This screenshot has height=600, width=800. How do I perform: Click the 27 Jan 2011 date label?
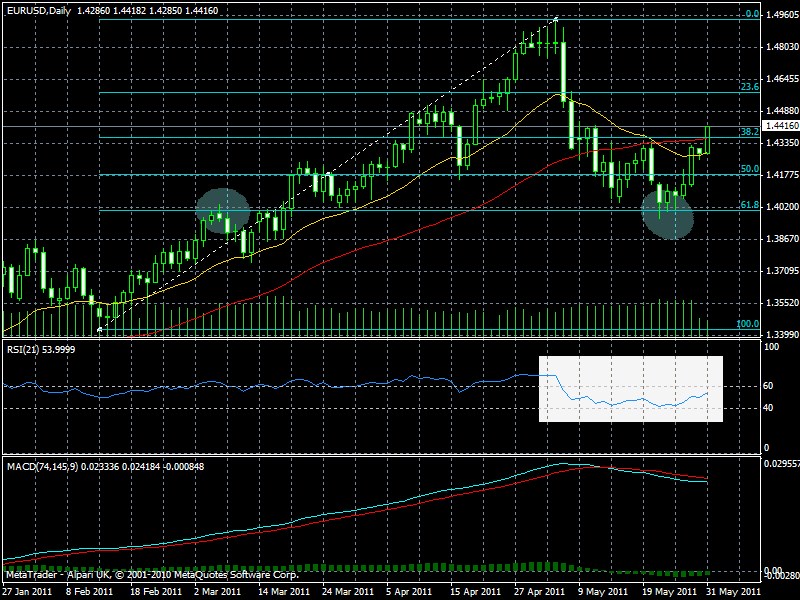tap(27, 592)
